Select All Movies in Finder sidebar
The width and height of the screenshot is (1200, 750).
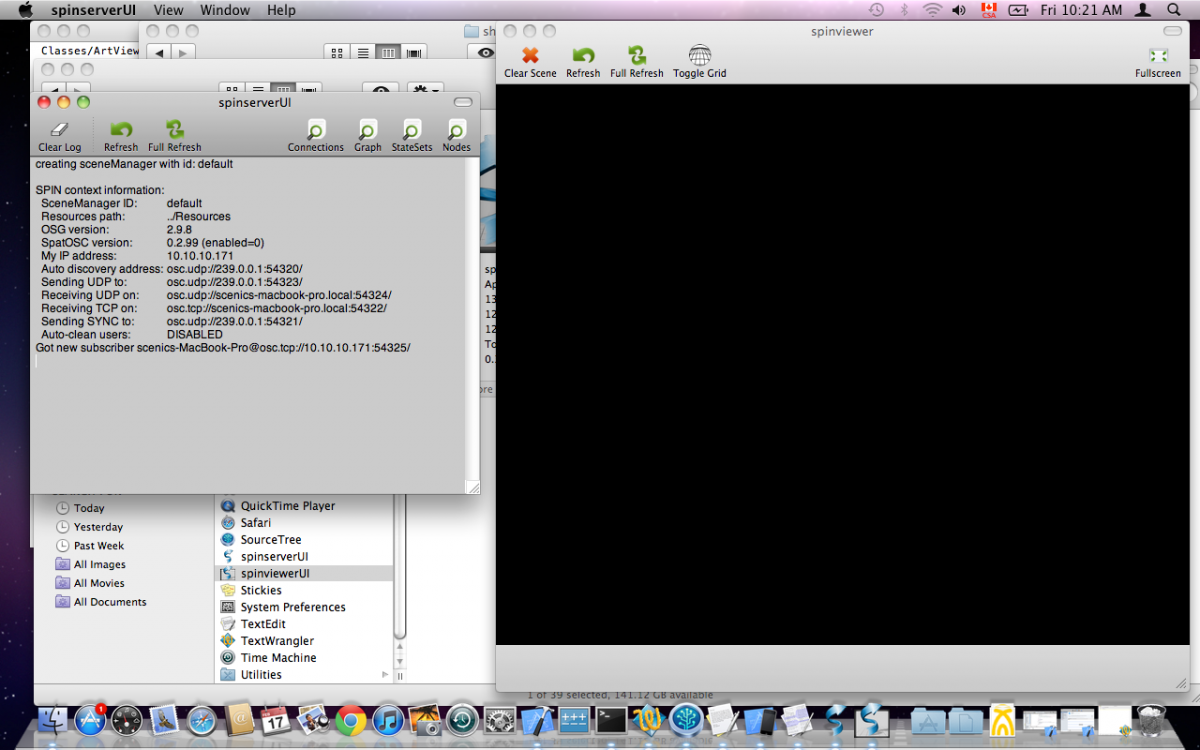coord(99,583)
